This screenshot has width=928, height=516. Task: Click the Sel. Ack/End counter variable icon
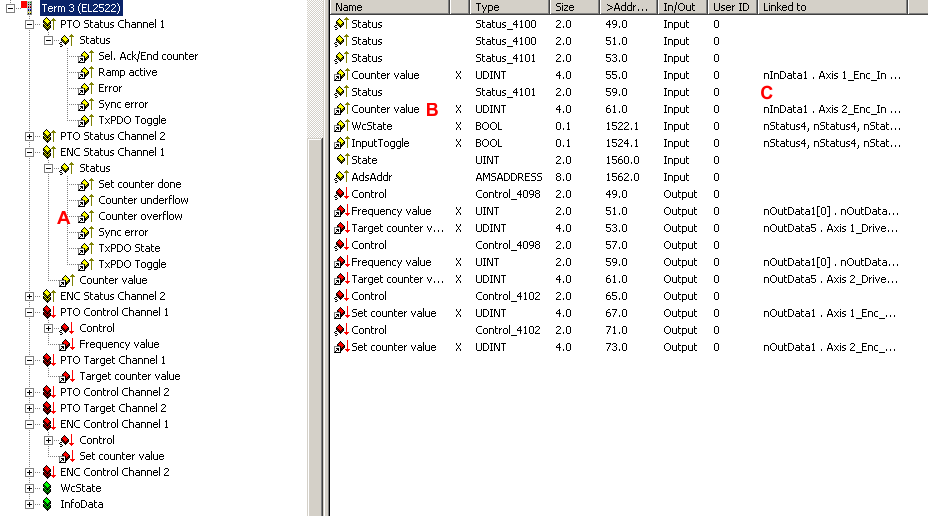tap(86, 56)
